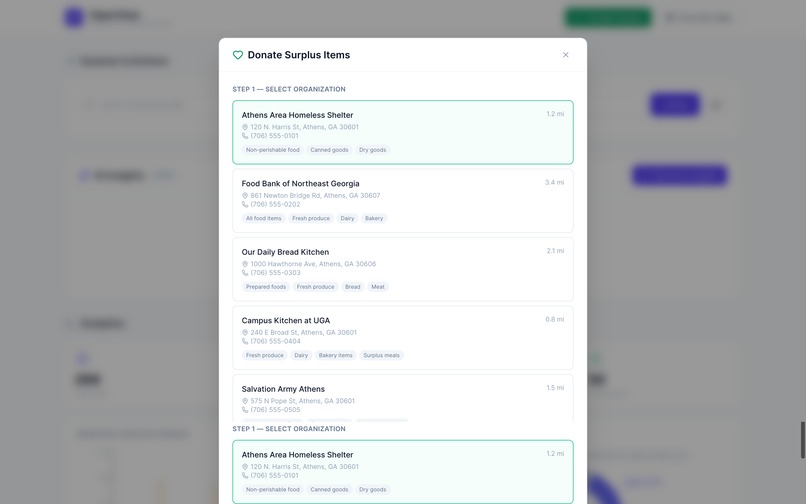Click the Prepared foods tag

tap(266, 287)
